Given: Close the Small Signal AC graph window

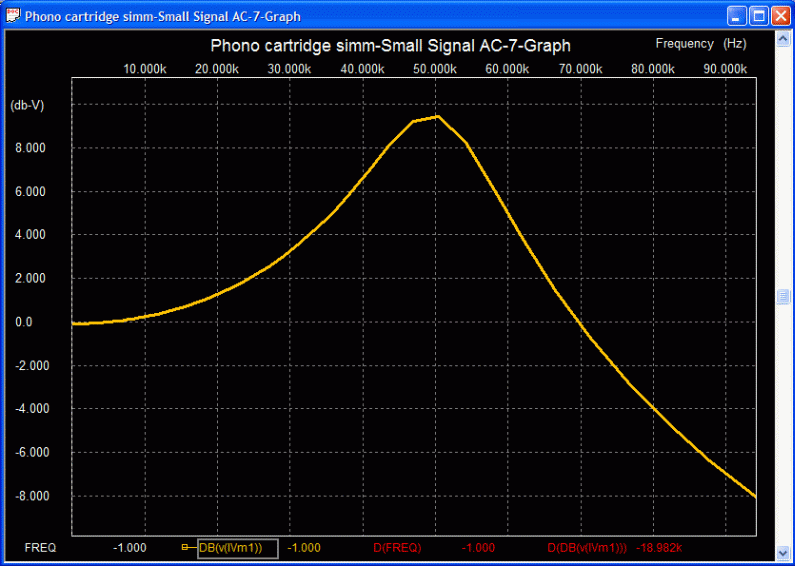Looking at the screenshot, I should tap(780, 16).
